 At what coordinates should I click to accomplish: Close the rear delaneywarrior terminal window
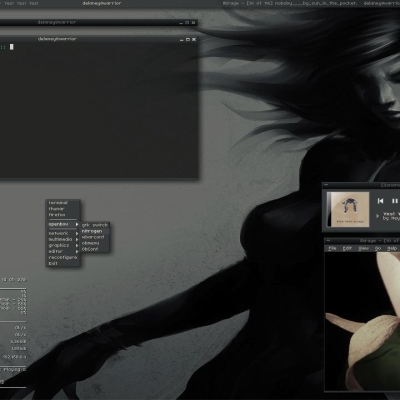tap(193, 23)
